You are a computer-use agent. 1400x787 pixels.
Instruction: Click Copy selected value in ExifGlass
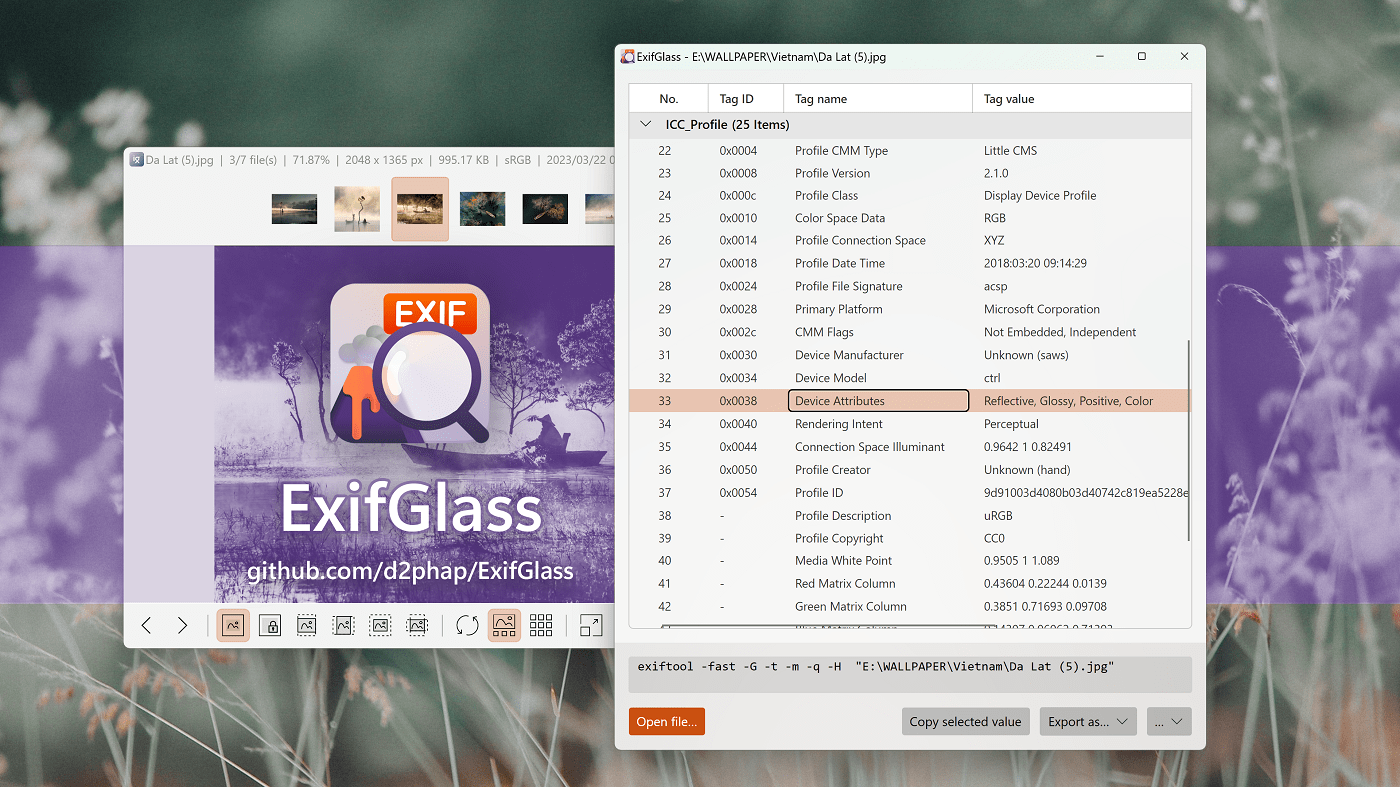click(x=965, y=721)
